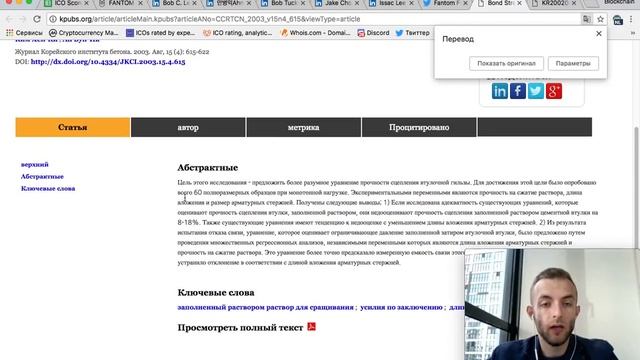Open Параметры in the translate popup
The image size is (640, 360).
(x=573, y=63)
